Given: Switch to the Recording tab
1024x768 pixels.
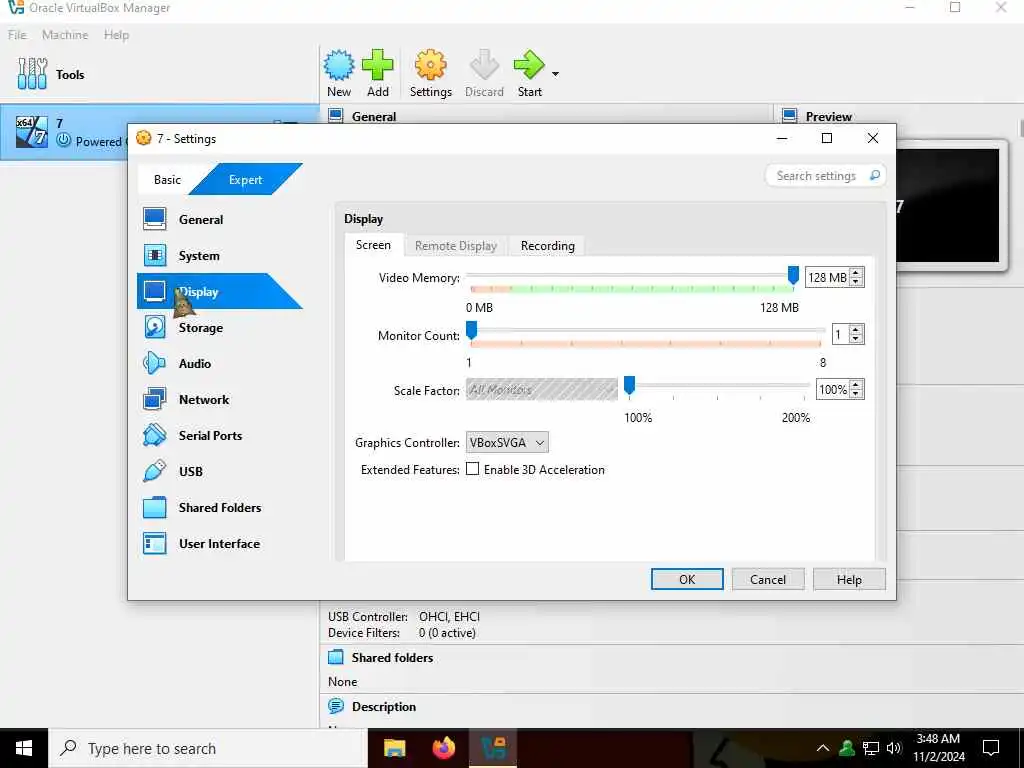Looking at the screenshot, I should click(x=547, y=246).
